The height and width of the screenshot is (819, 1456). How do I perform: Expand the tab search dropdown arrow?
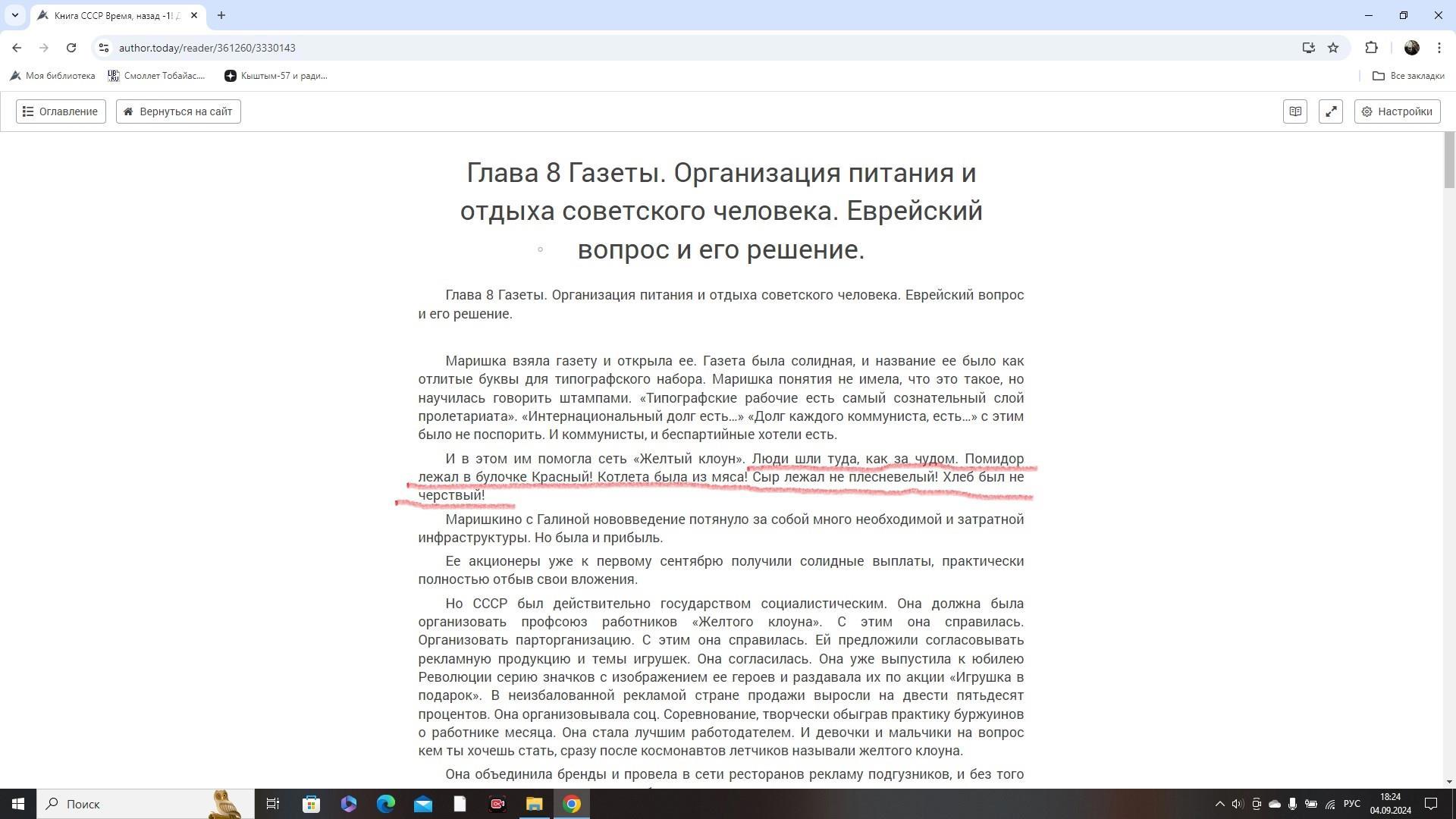(x=14, y=15)
